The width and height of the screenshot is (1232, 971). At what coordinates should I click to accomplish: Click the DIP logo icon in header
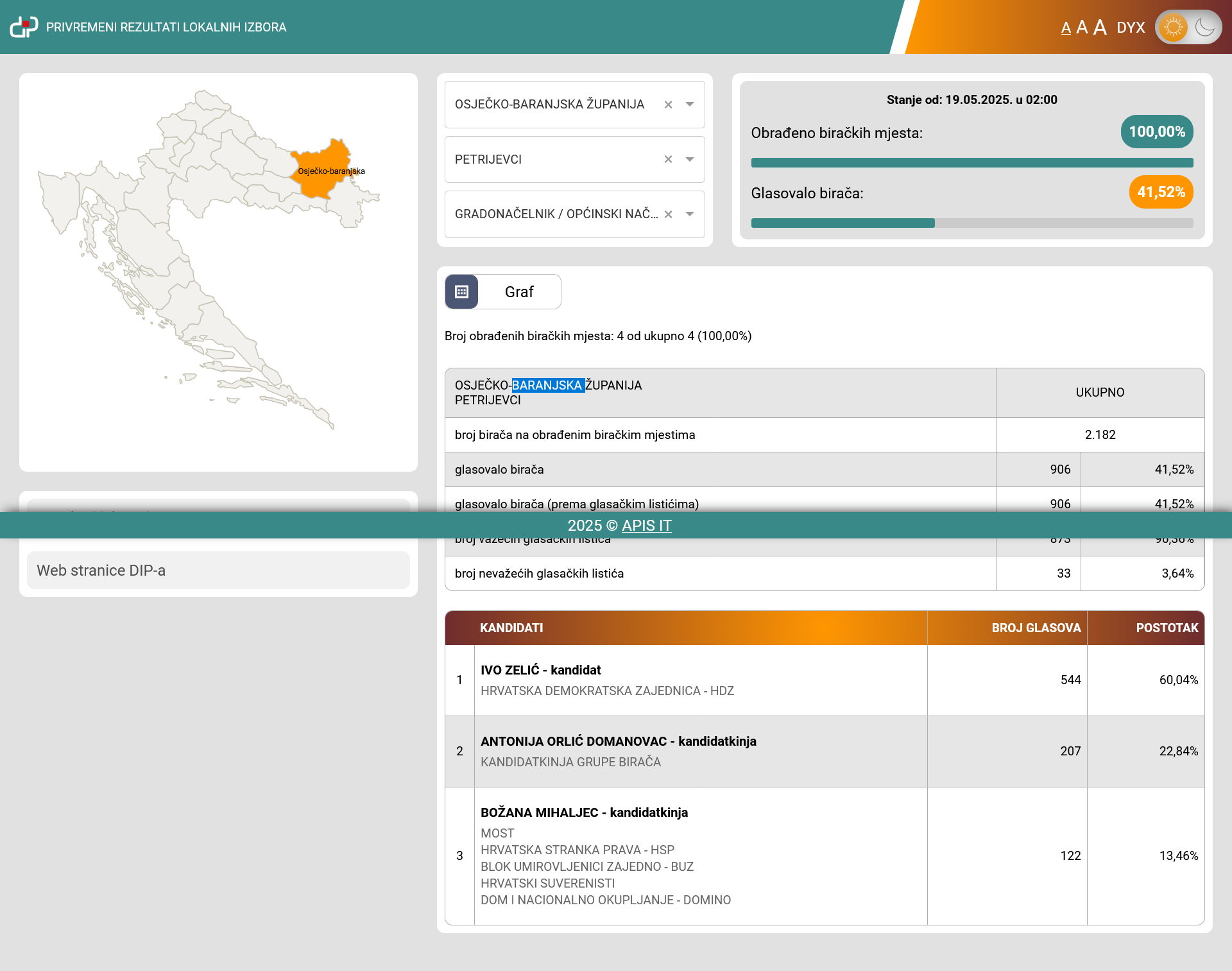click(24, 27)
